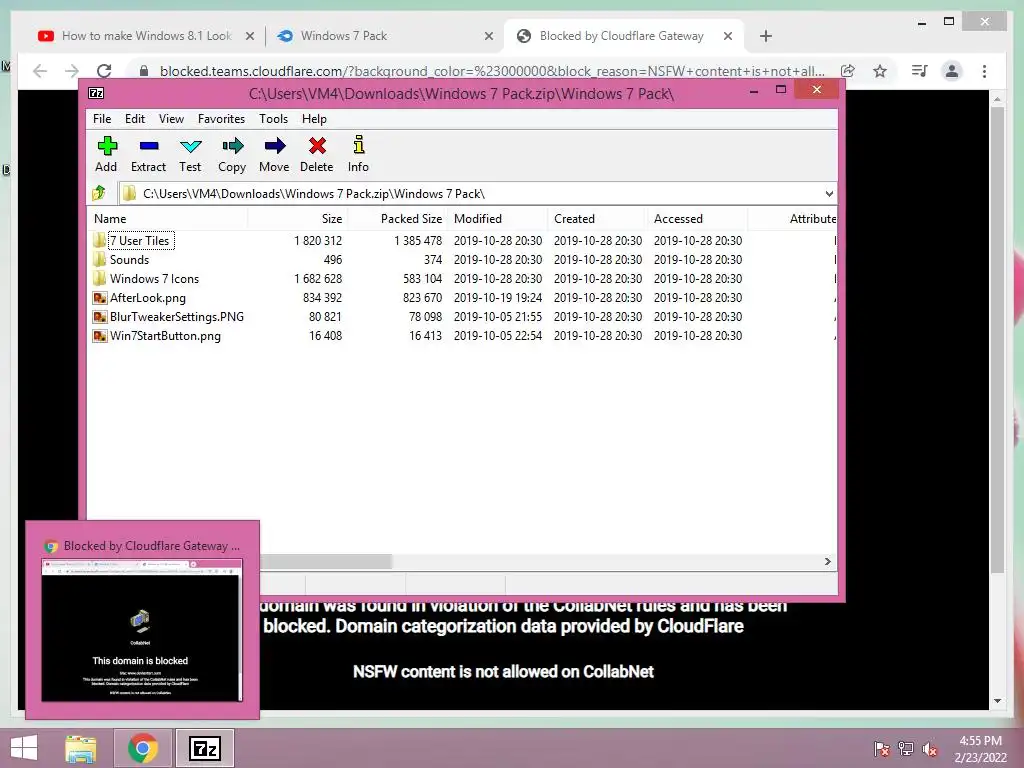Screen dimensions: 1024x768
Task: Click the Test archive icon
Action: (x=191, y=146)
